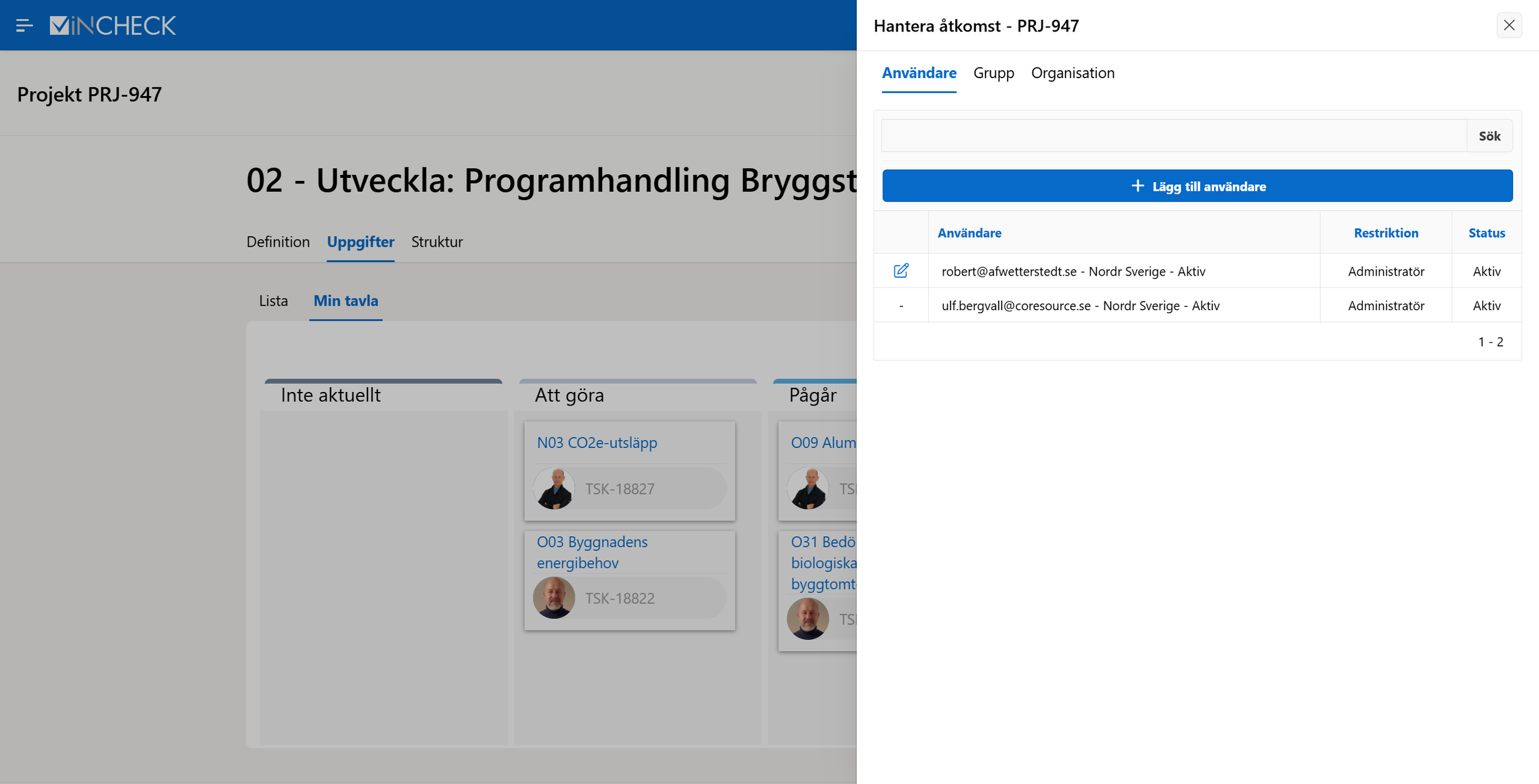Click the MinCheck logo
The height and width of the screenshot is (784, 1539).
point(113,25)
